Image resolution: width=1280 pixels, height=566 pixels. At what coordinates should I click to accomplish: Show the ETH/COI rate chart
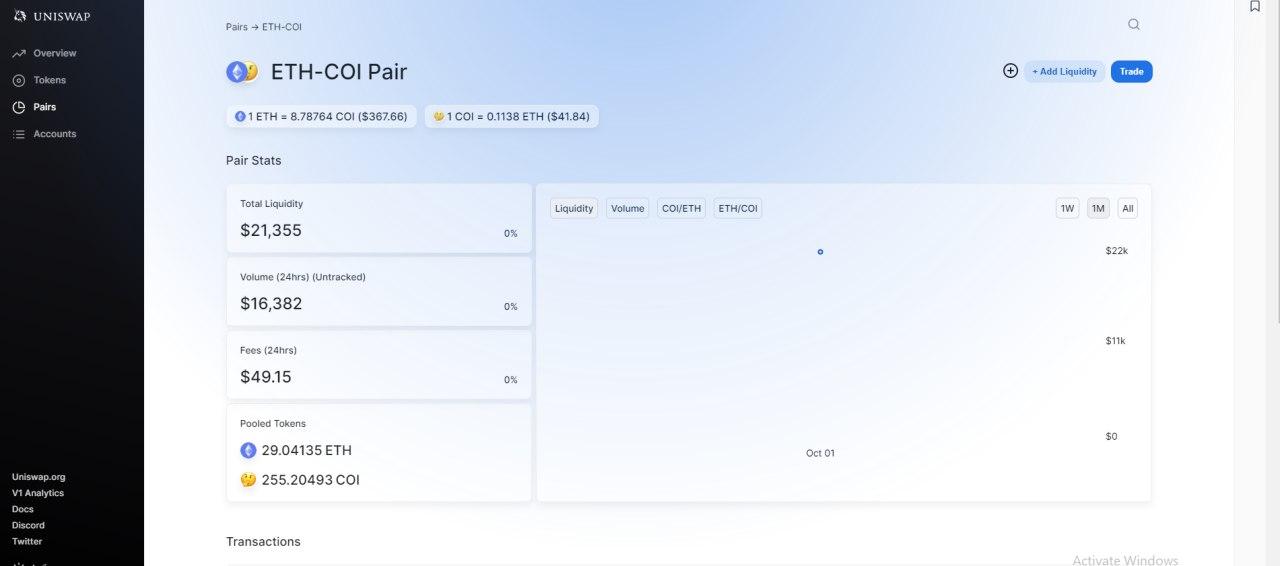click(x=738, y=208)
